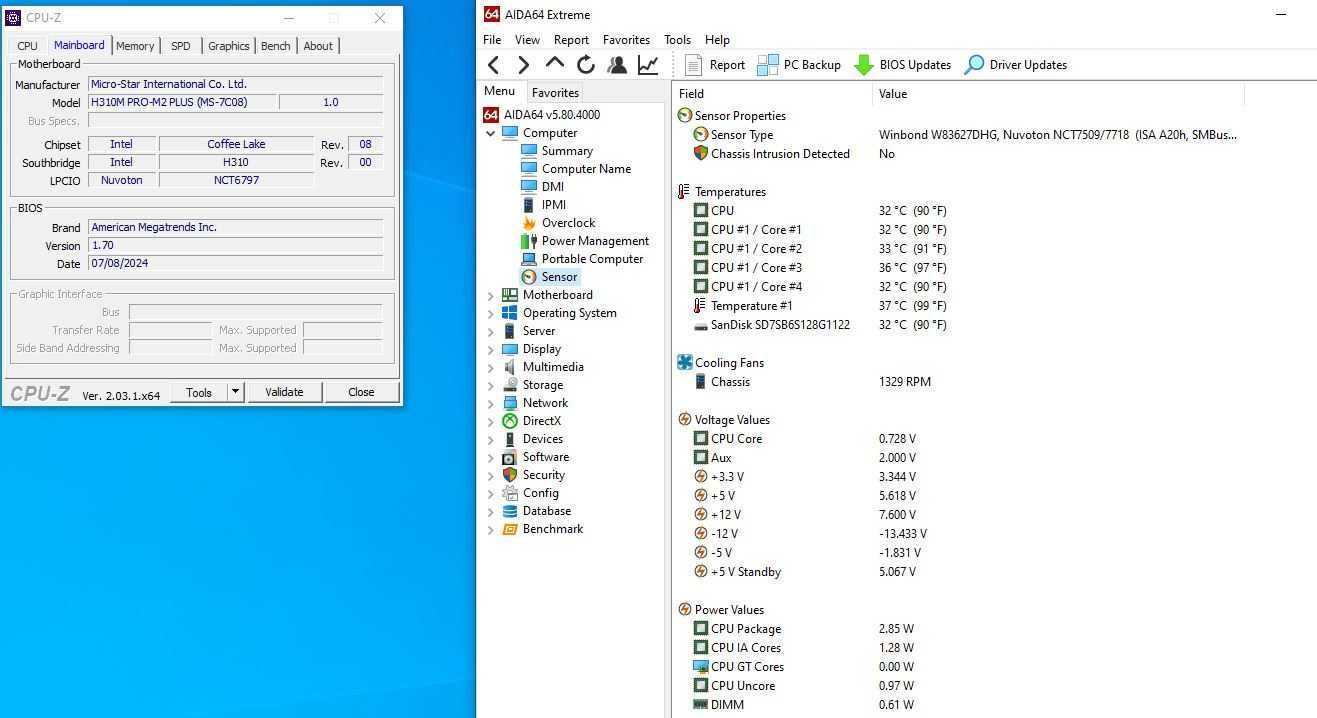
Task: Select the Menu tab in left pane
Action: tap(500, 91)
